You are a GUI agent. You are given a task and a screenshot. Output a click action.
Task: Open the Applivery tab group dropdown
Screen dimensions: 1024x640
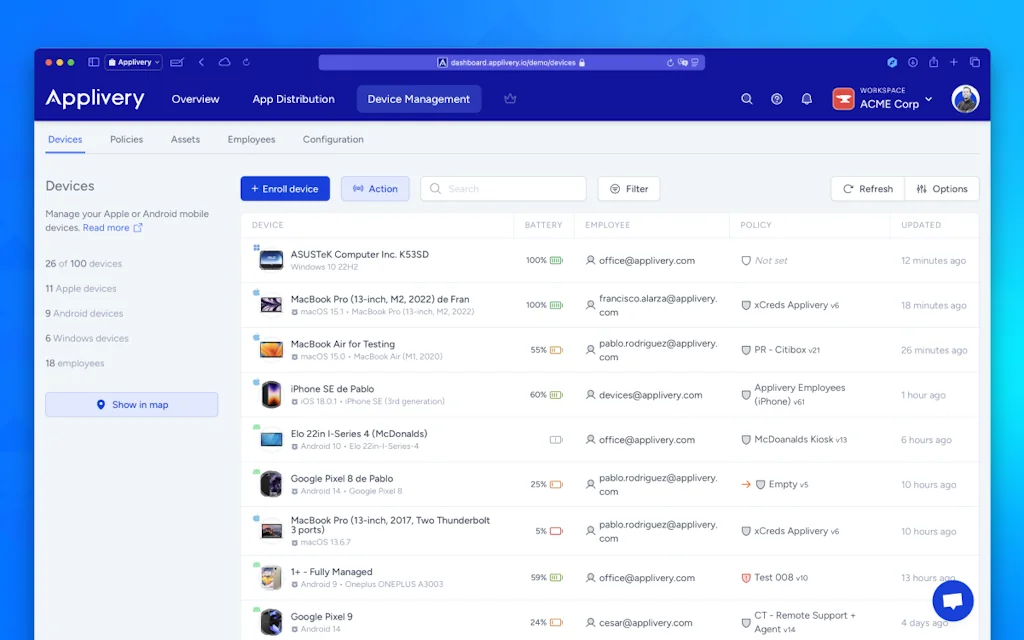134,62
